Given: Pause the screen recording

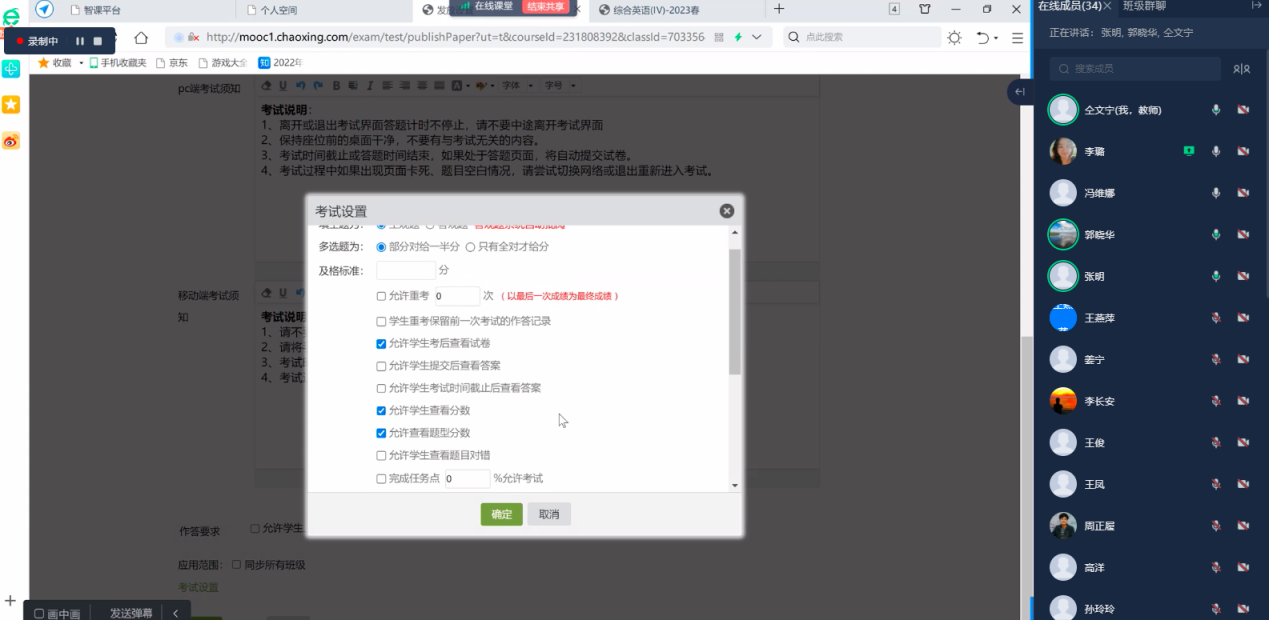Looking at the screenshot, I should pyautogui.click(x=80, y=41).
